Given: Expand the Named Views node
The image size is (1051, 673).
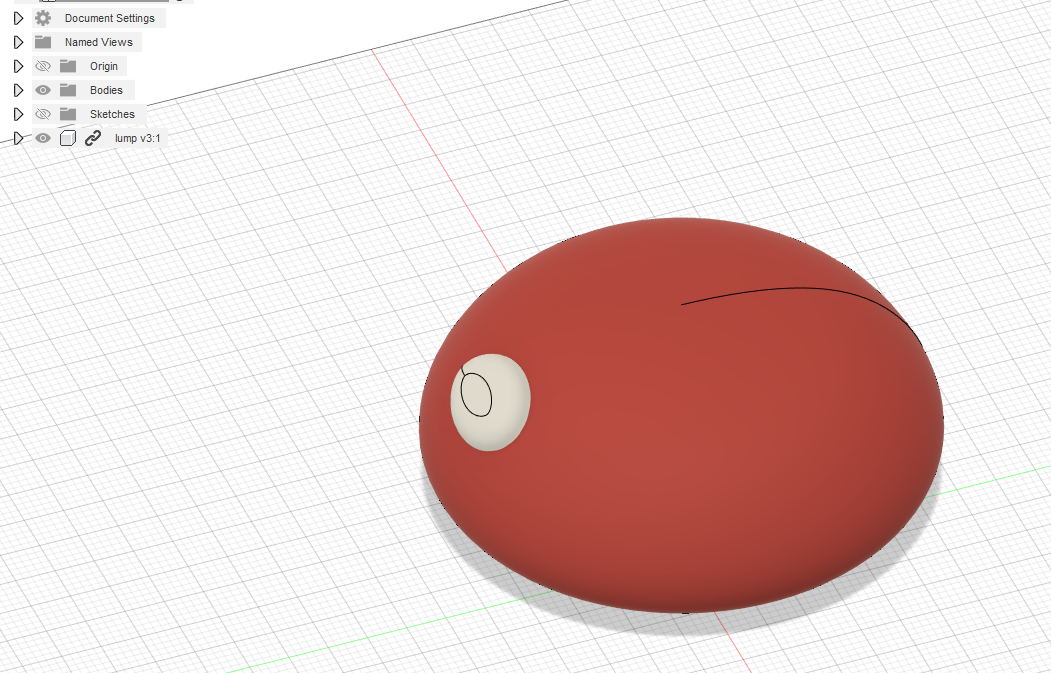Looking at the screenshot, I should 19,42.
